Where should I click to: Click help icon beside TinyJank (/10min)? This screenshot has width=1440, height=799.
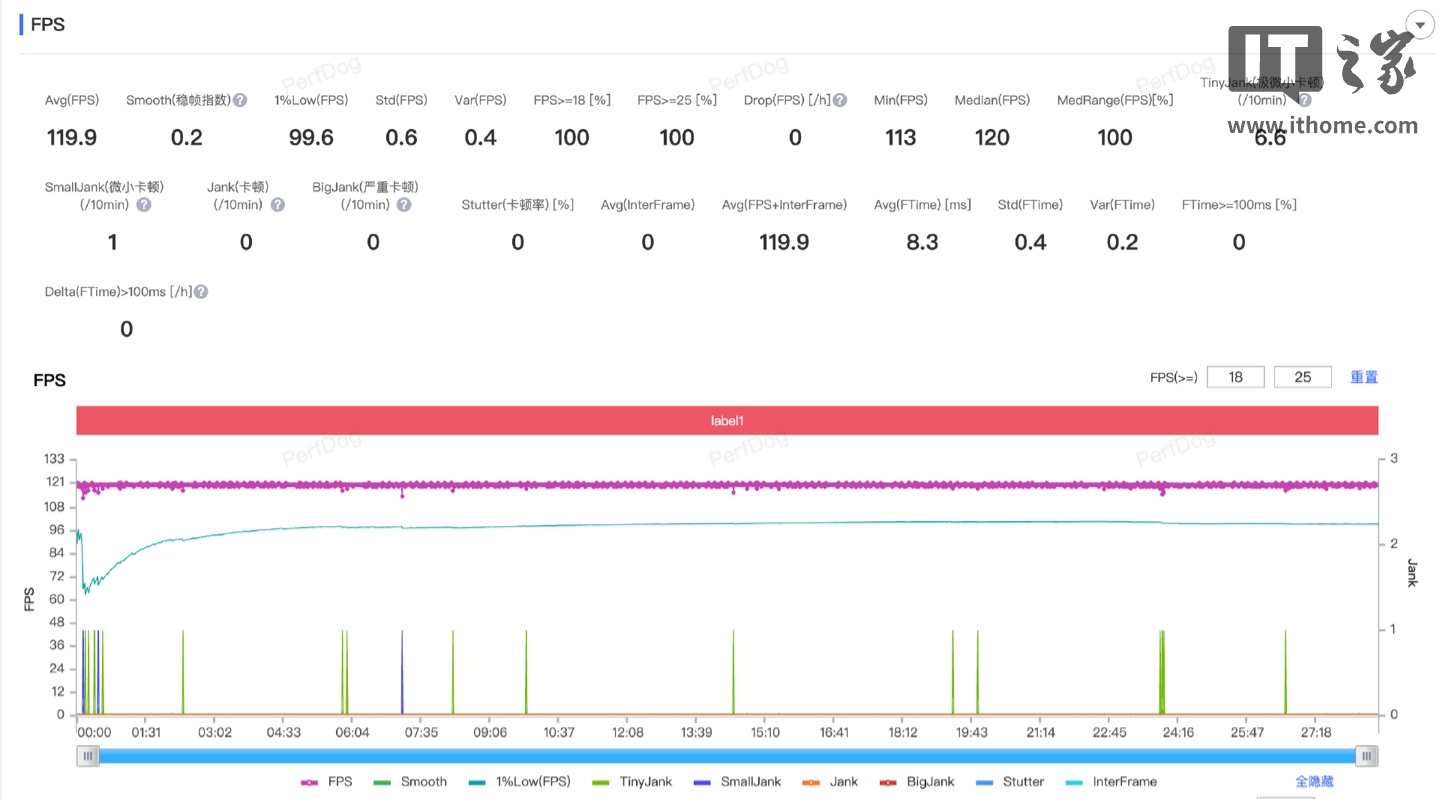coord(1304,100)
